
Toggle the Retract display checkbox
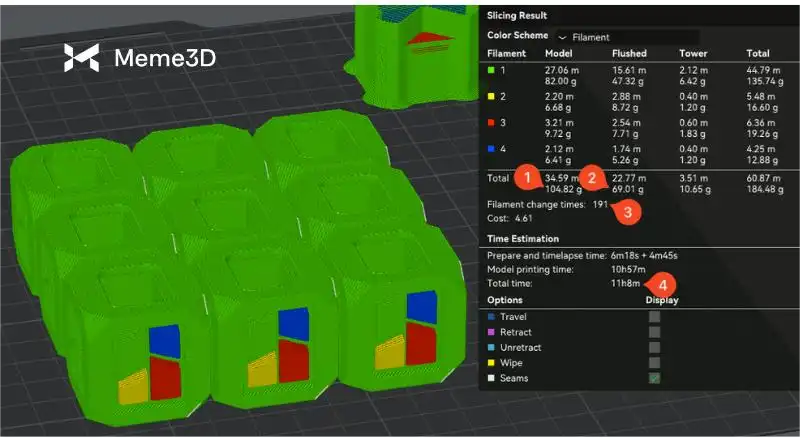(654, 332)
